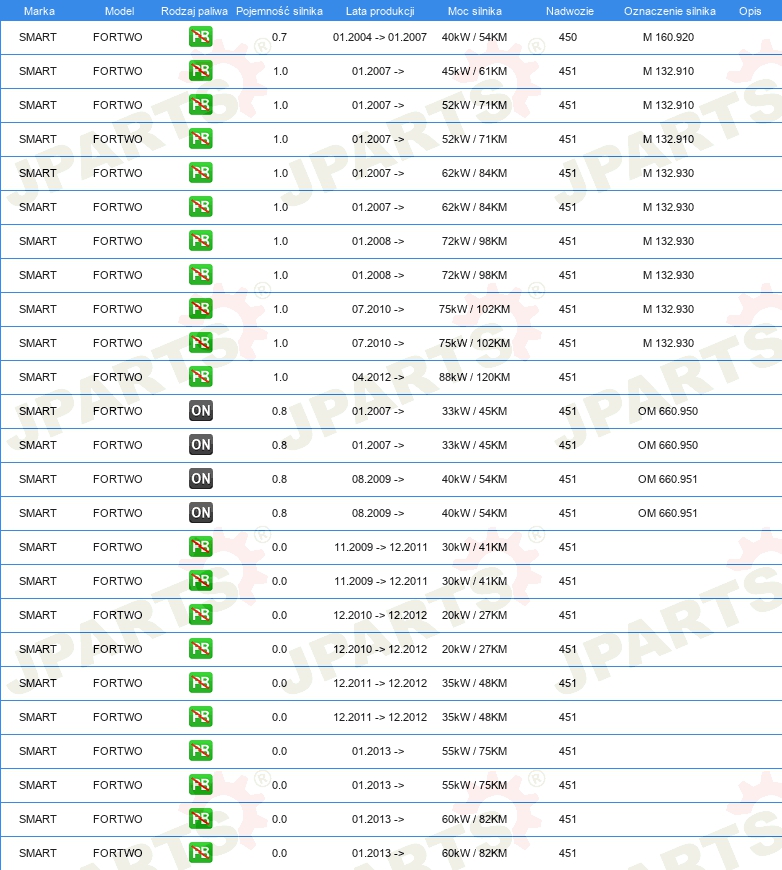Click the Rodzaj paliwa column header
782x870 pixels.
pyautogui.click(x=194, y=11)
